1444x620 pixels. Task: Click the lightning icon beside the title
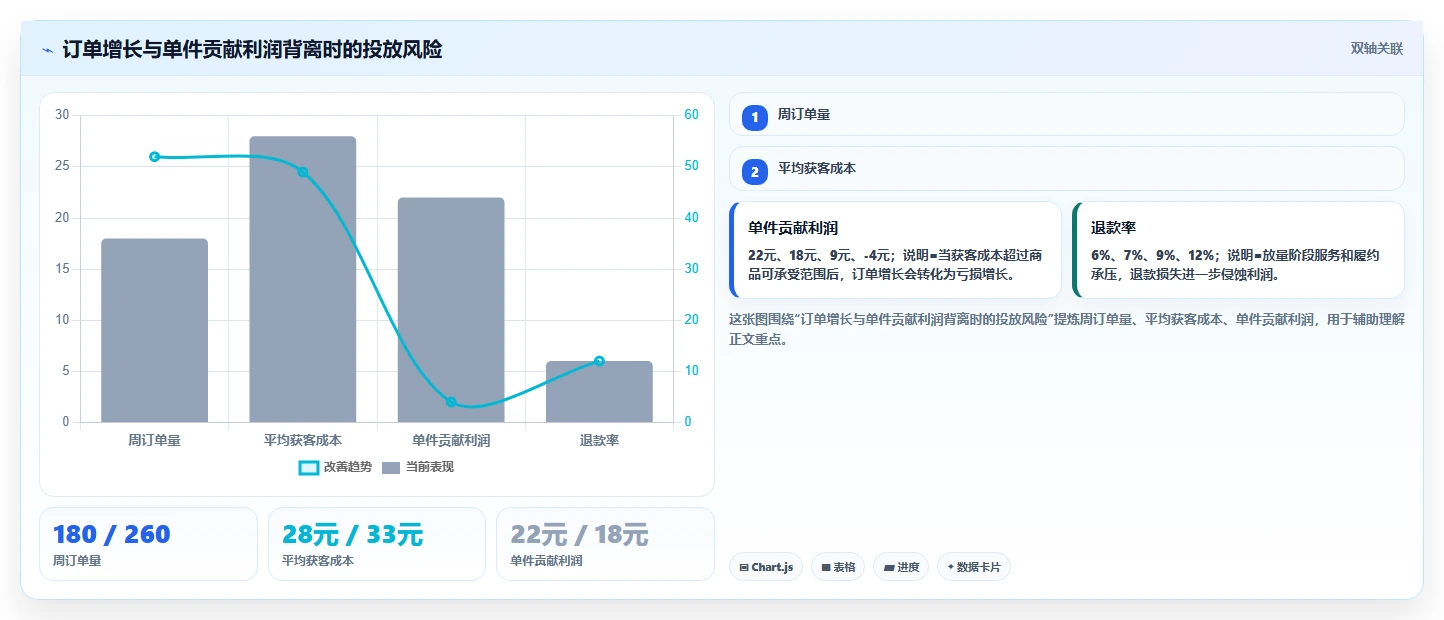[47, 49]
